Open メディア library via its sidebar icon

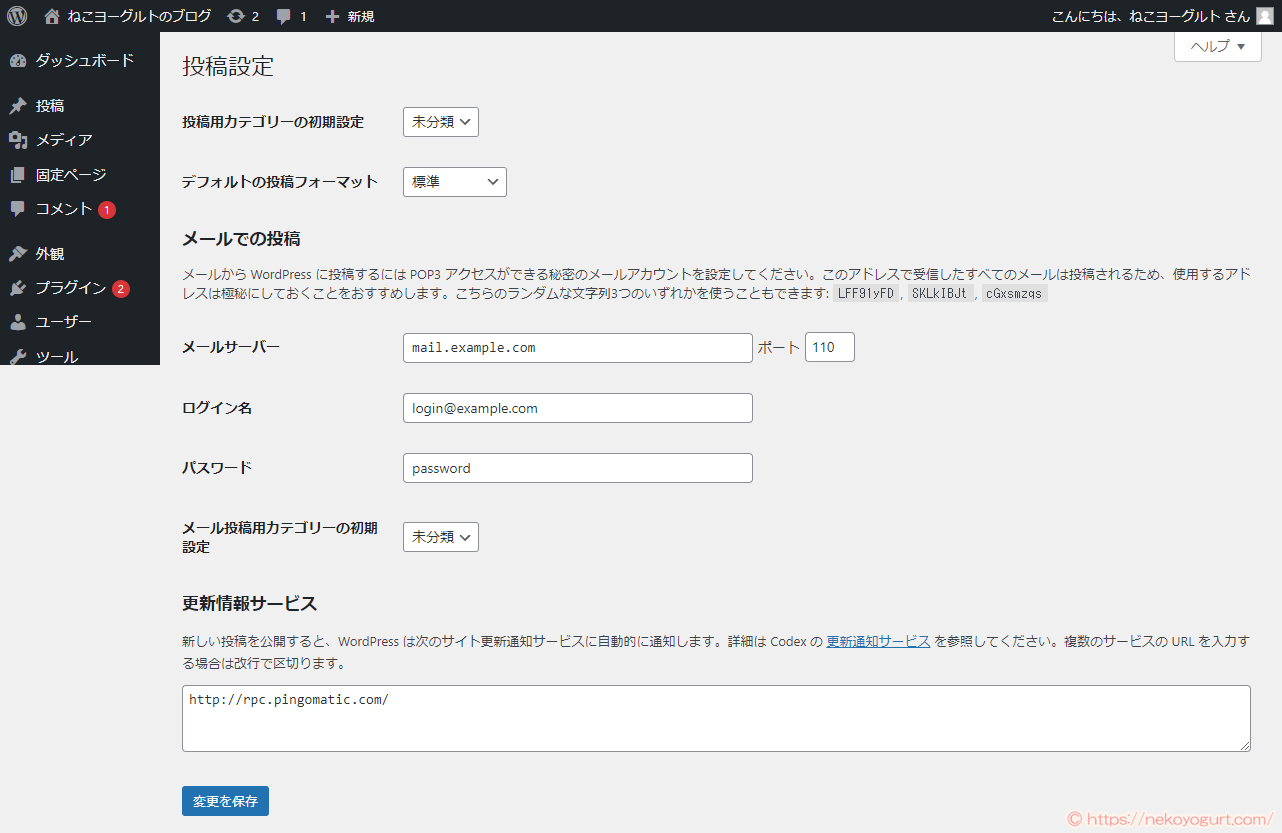(x=17, y=140)
